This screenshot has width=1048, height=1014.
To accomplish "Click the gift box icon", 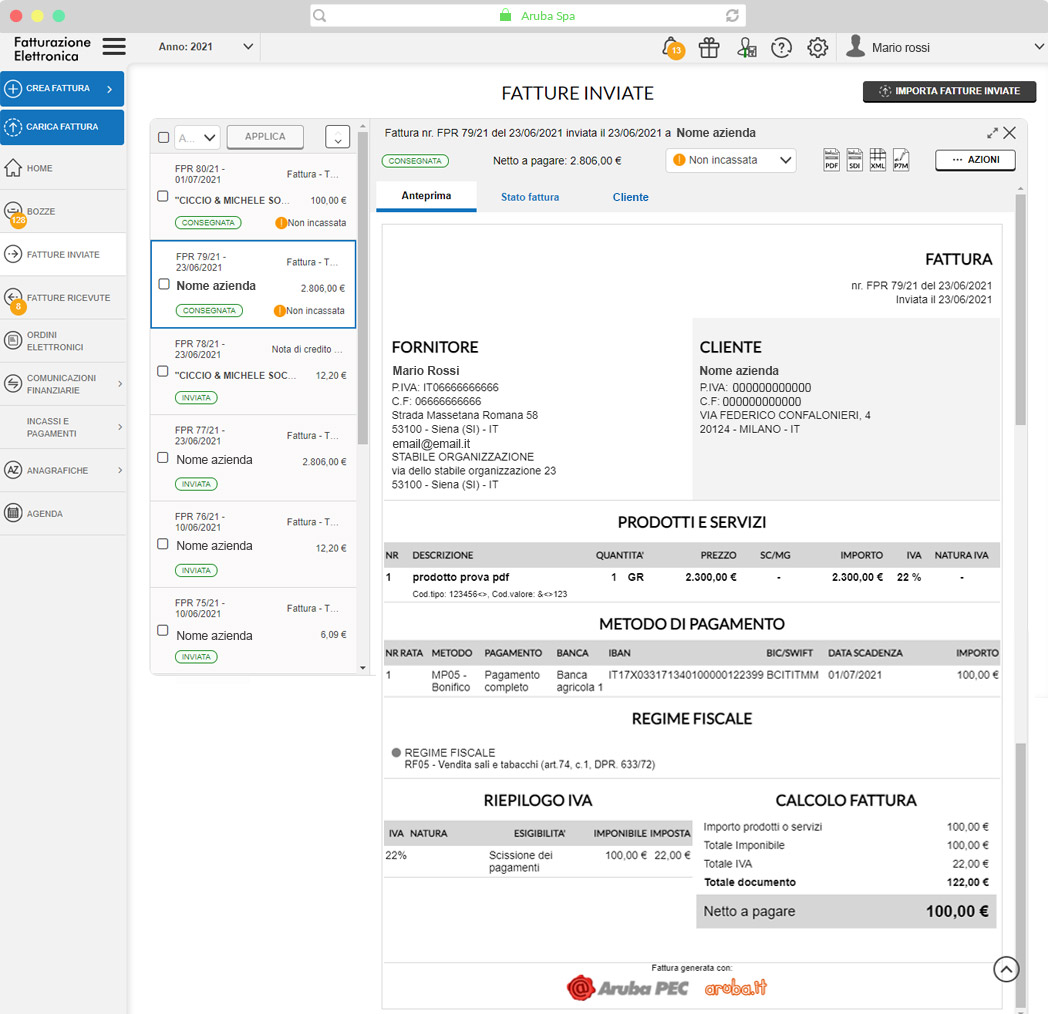I will coord(709,47).
